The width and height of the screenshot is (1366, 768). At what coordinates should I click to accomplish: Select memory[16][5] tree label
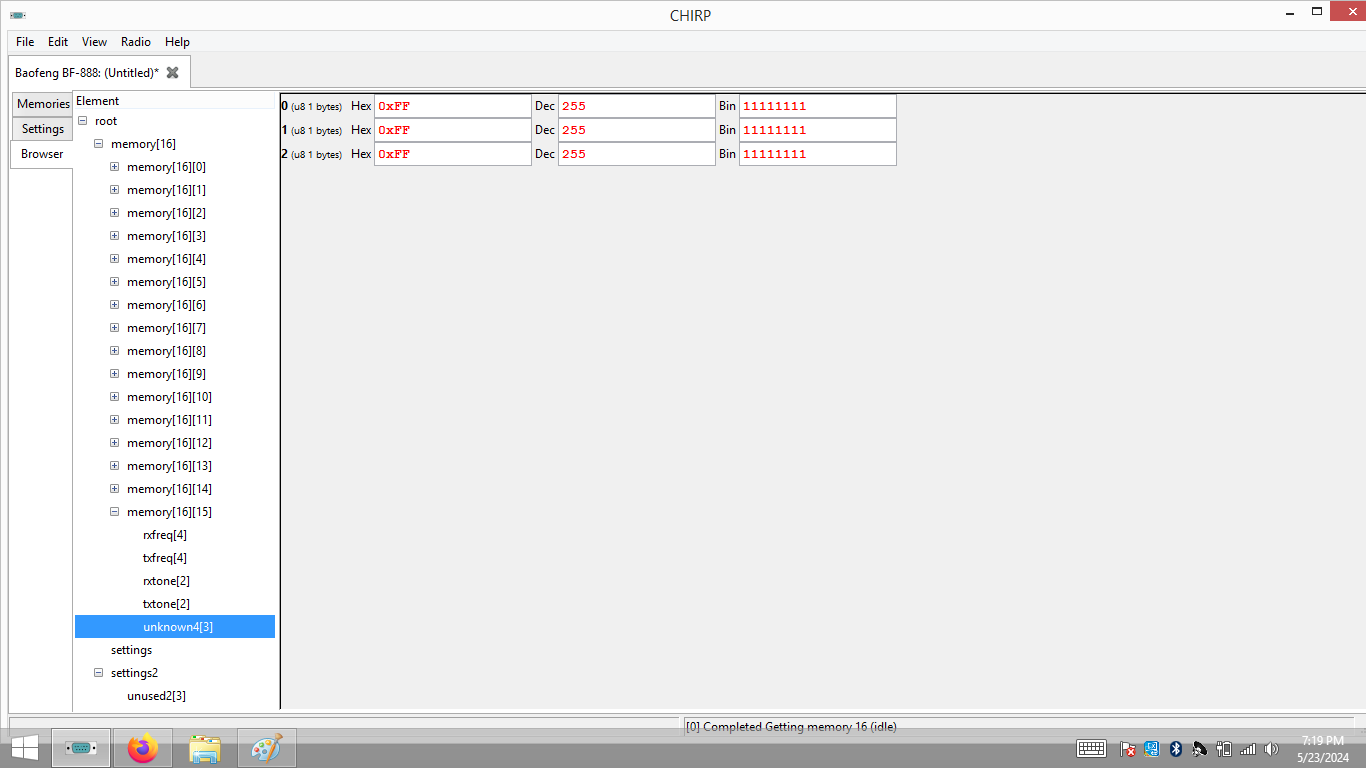pyautogui.click(x=166, y=282)
